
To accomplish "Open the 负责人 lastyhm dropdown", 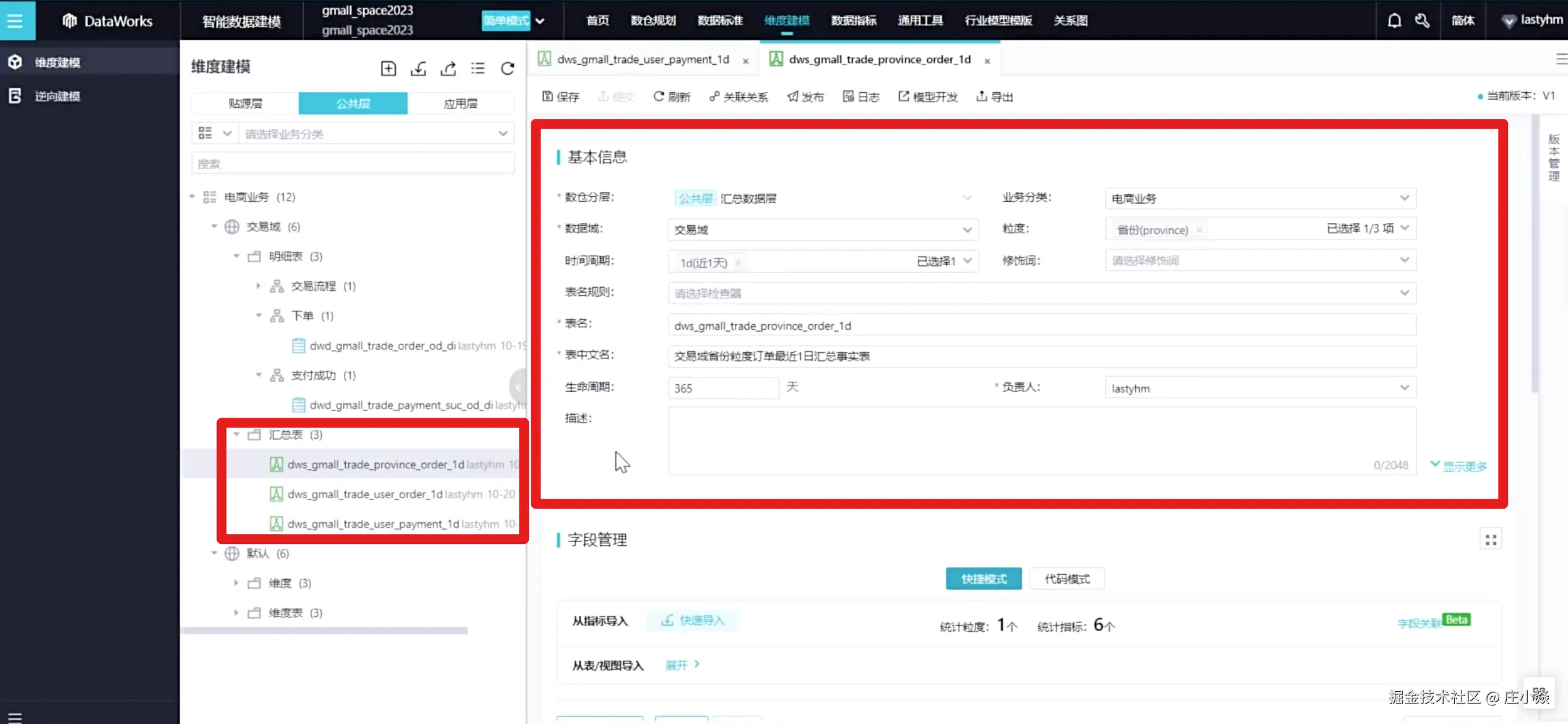I will (x=1259, y=388).
